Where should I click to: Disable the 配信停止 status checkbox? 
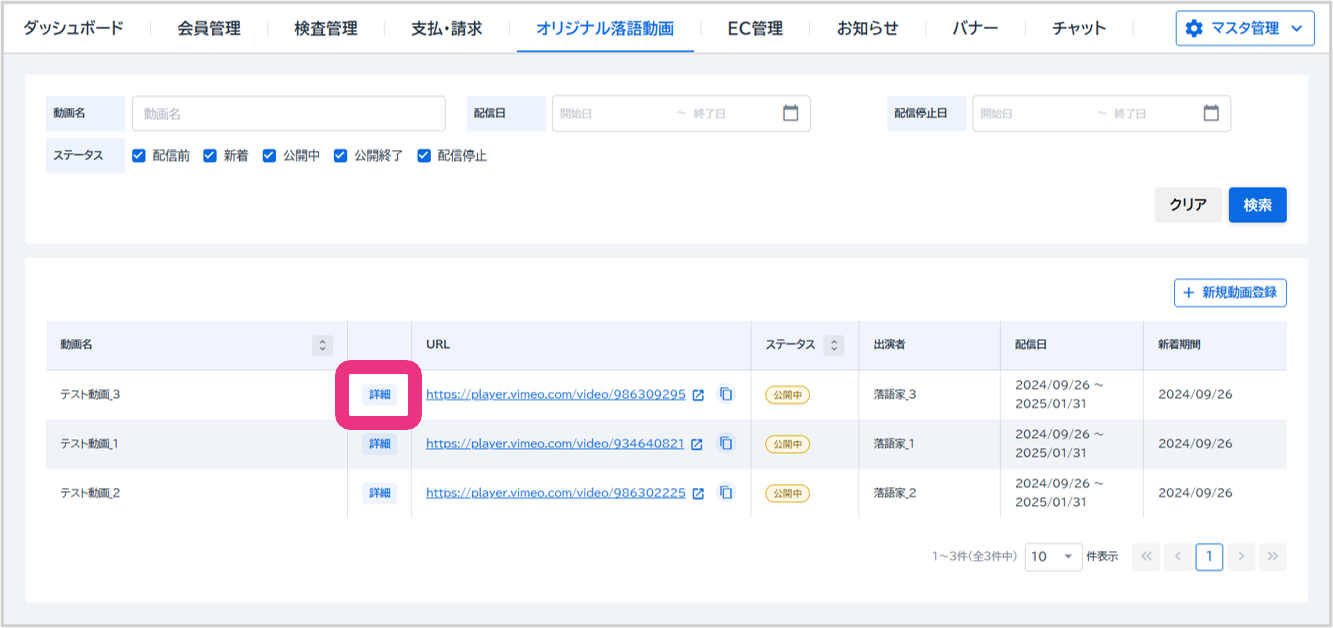point(424,156)
